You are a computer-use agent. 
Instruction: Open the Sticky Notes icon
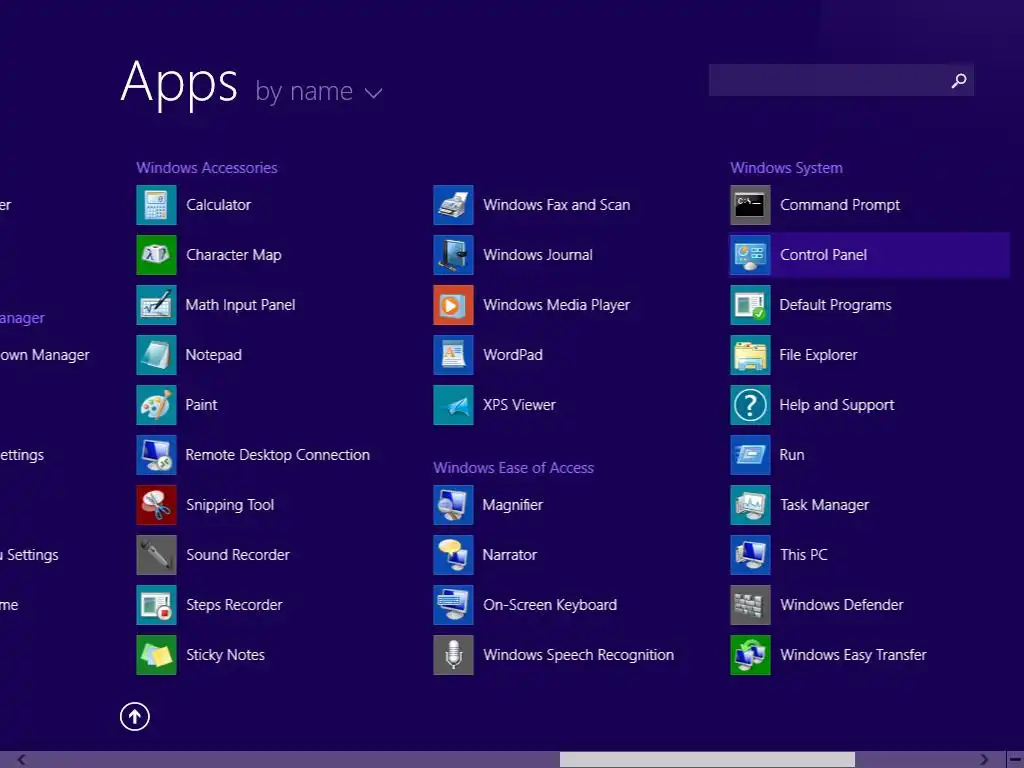click(x=156, y=654)
